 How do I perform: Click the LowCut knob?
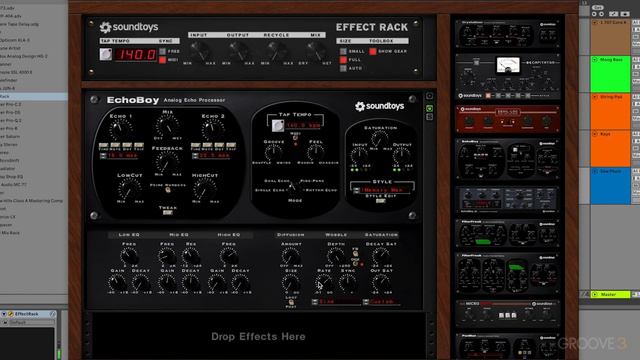129,189
